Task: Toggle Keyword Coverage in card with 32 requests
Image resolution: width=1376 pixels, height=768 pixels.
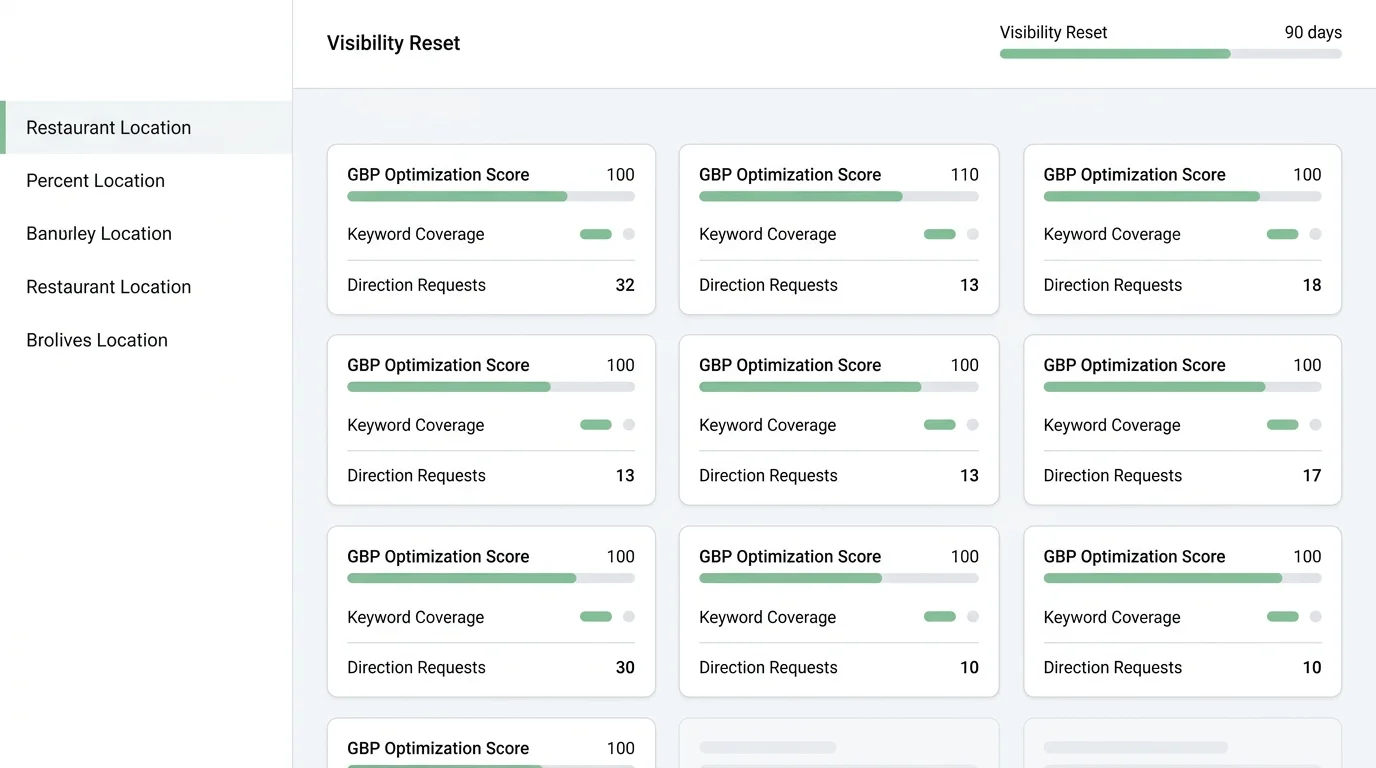Action: point(607,234)
